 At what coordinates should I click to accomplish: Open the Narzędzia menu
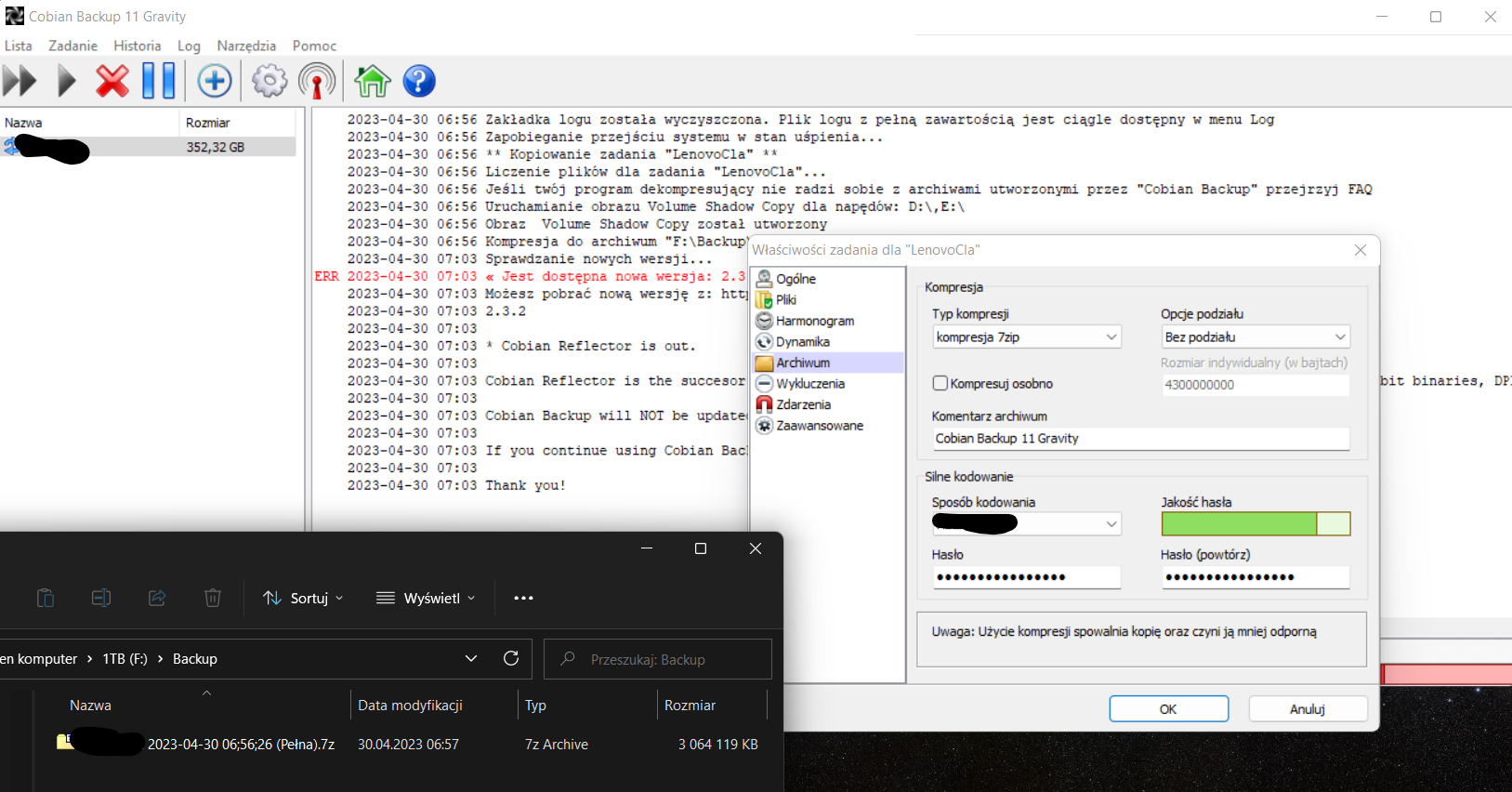point(246,46)
